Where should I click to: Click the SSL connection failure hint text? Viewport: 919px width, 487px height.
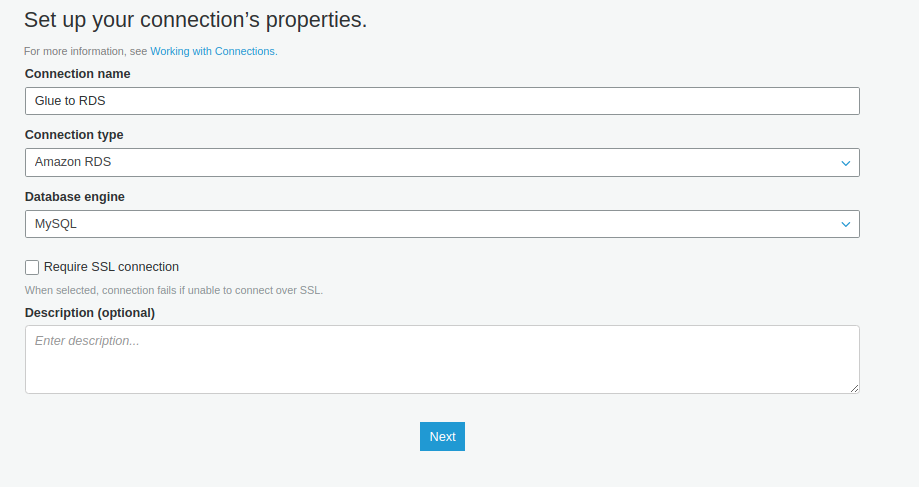(x=174, y=290)
